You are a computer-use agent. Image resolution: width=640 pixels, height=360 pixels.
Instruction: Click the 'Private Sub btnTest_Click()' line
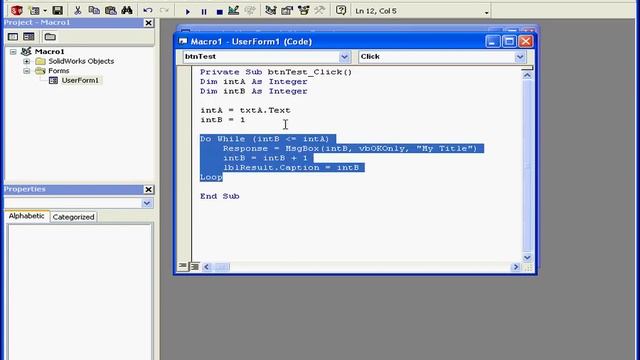[276, 72]
